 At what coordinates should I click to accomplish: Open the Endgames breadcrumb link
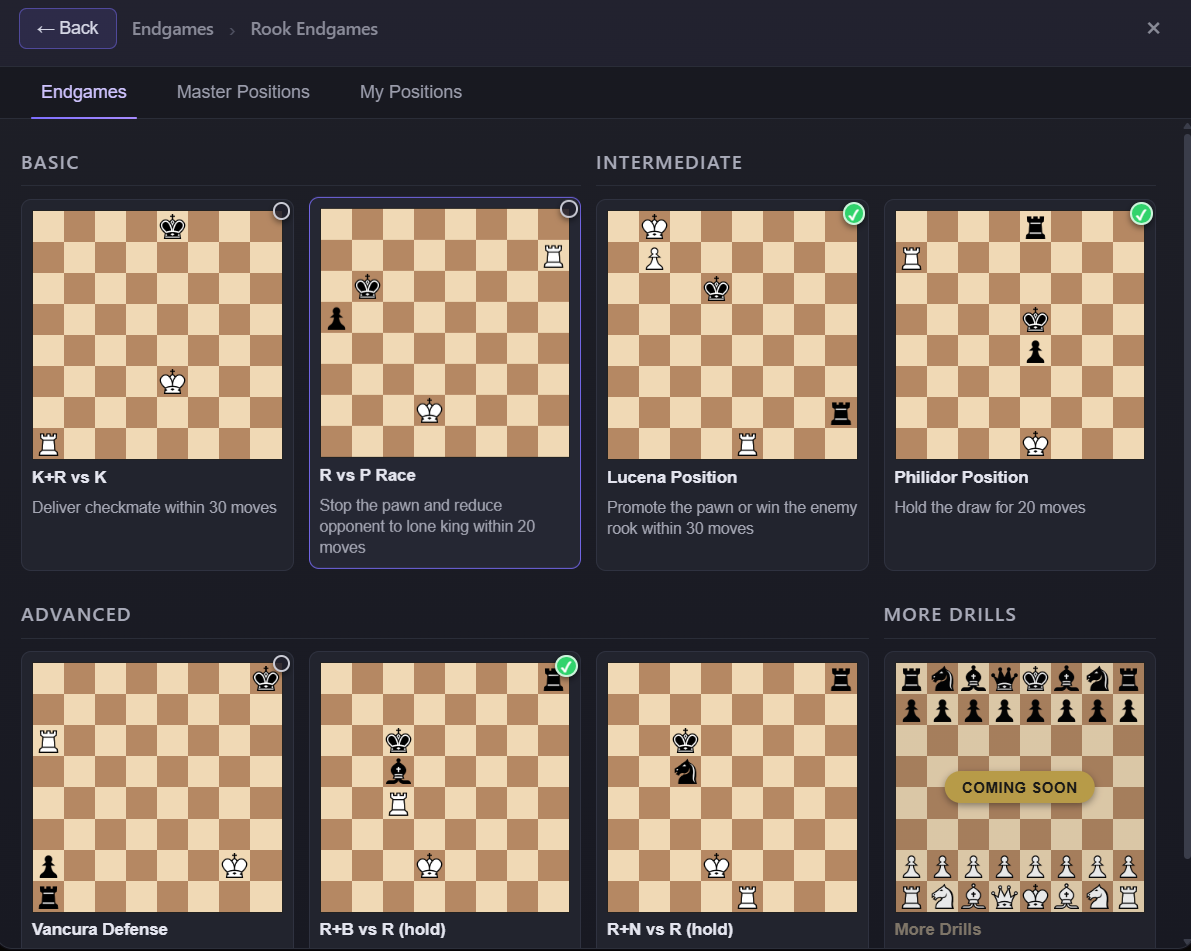[172, 29]
